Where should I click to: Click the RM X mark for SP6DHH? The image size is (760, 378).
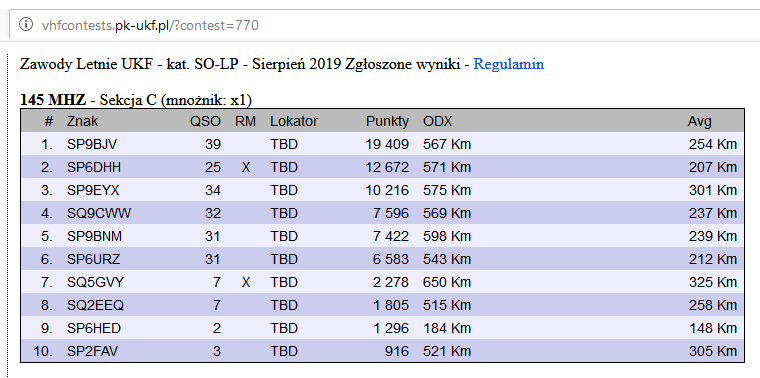pos(246,168)
